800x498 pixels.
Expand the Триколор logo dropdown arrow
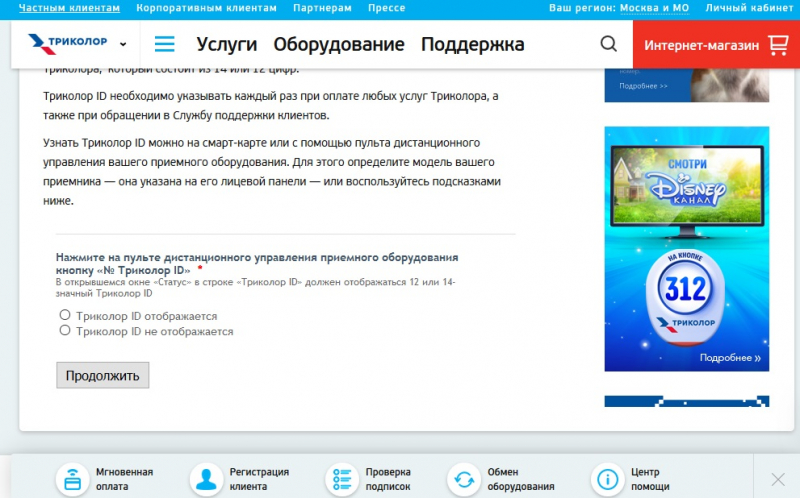123,45
